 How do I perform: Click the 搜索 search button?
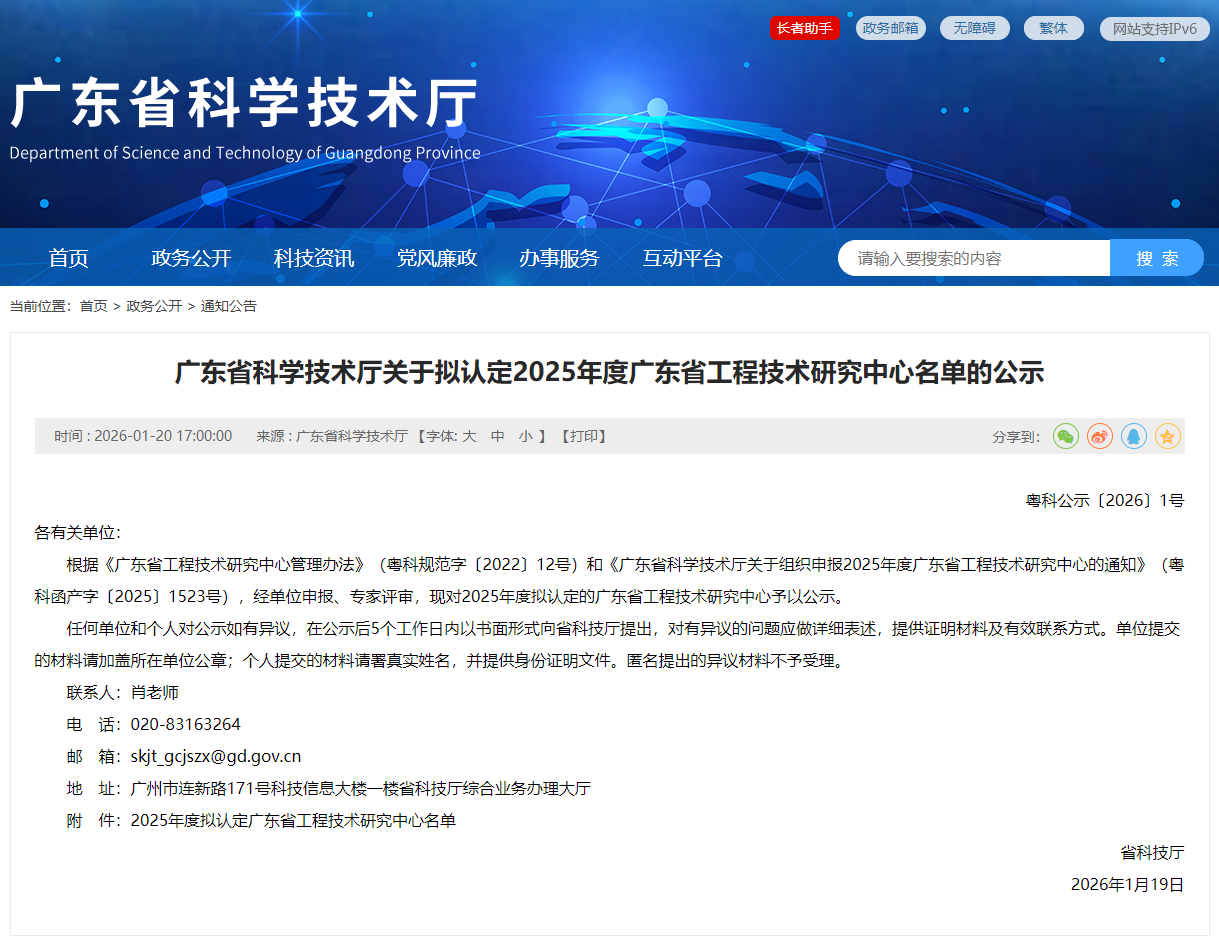click(1156, 257)
